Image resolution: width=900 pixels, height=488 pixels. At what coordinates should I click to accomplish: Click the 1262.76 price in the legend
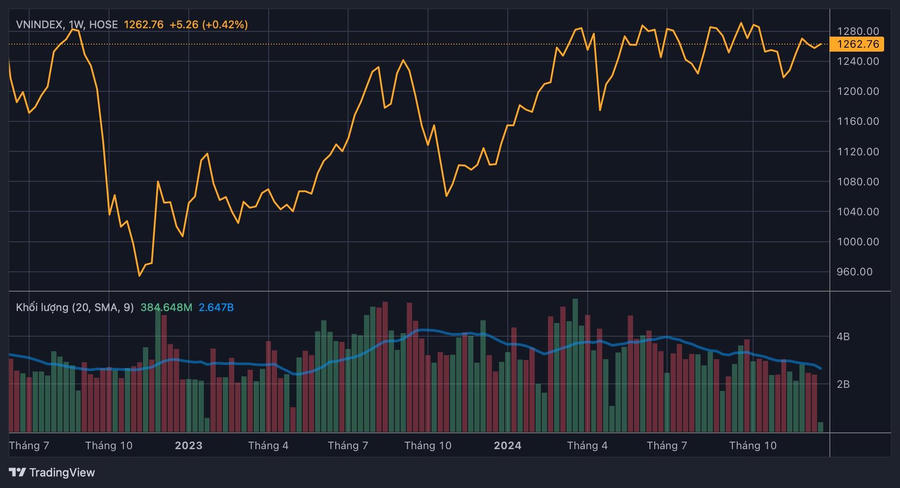(144, 24)
